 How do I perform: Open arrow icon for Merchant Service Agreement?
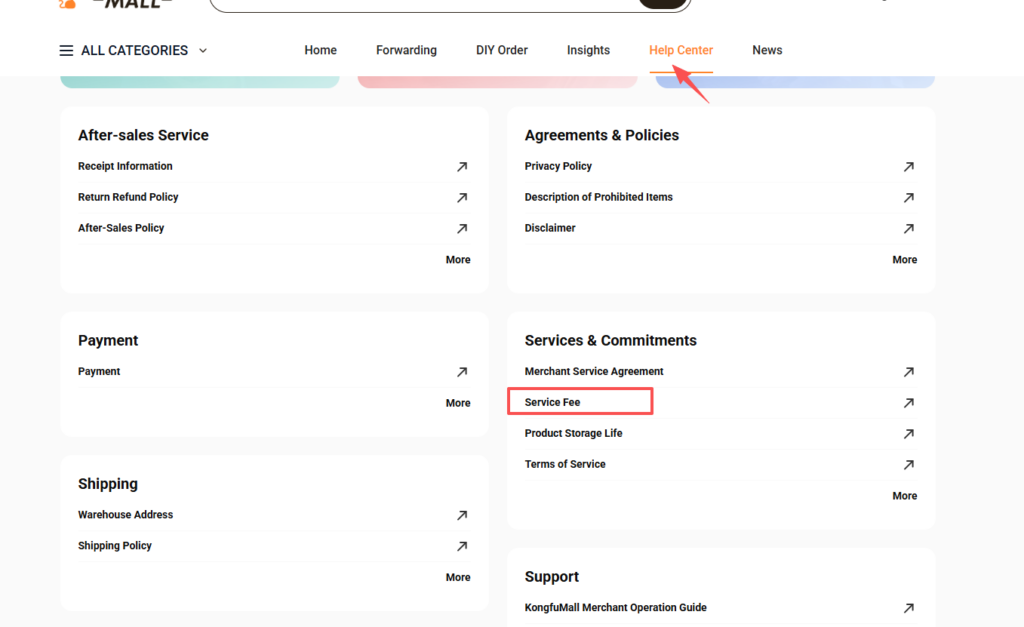tap(908, 372)
